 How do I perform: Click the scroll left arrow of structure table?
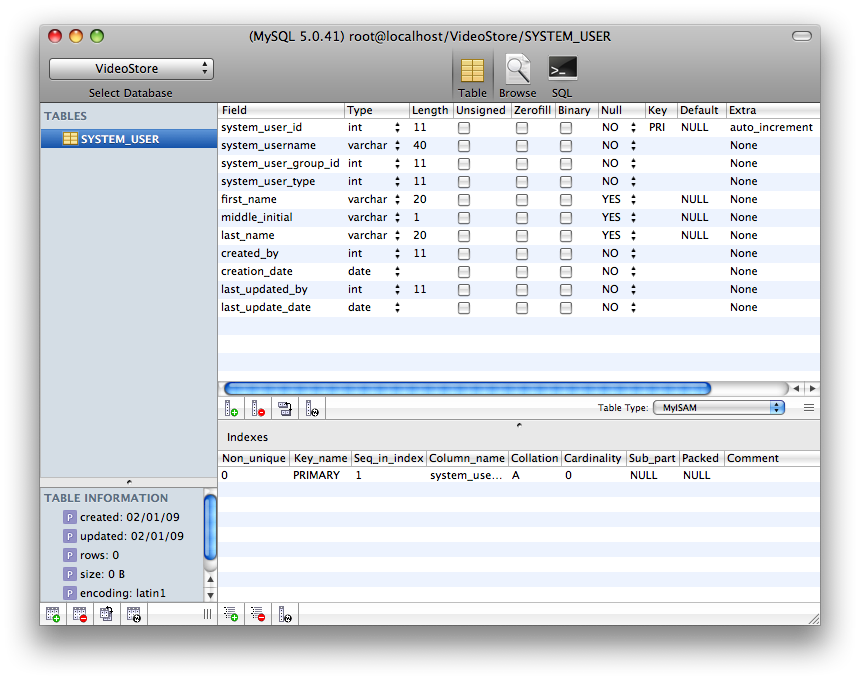(796, 388)
